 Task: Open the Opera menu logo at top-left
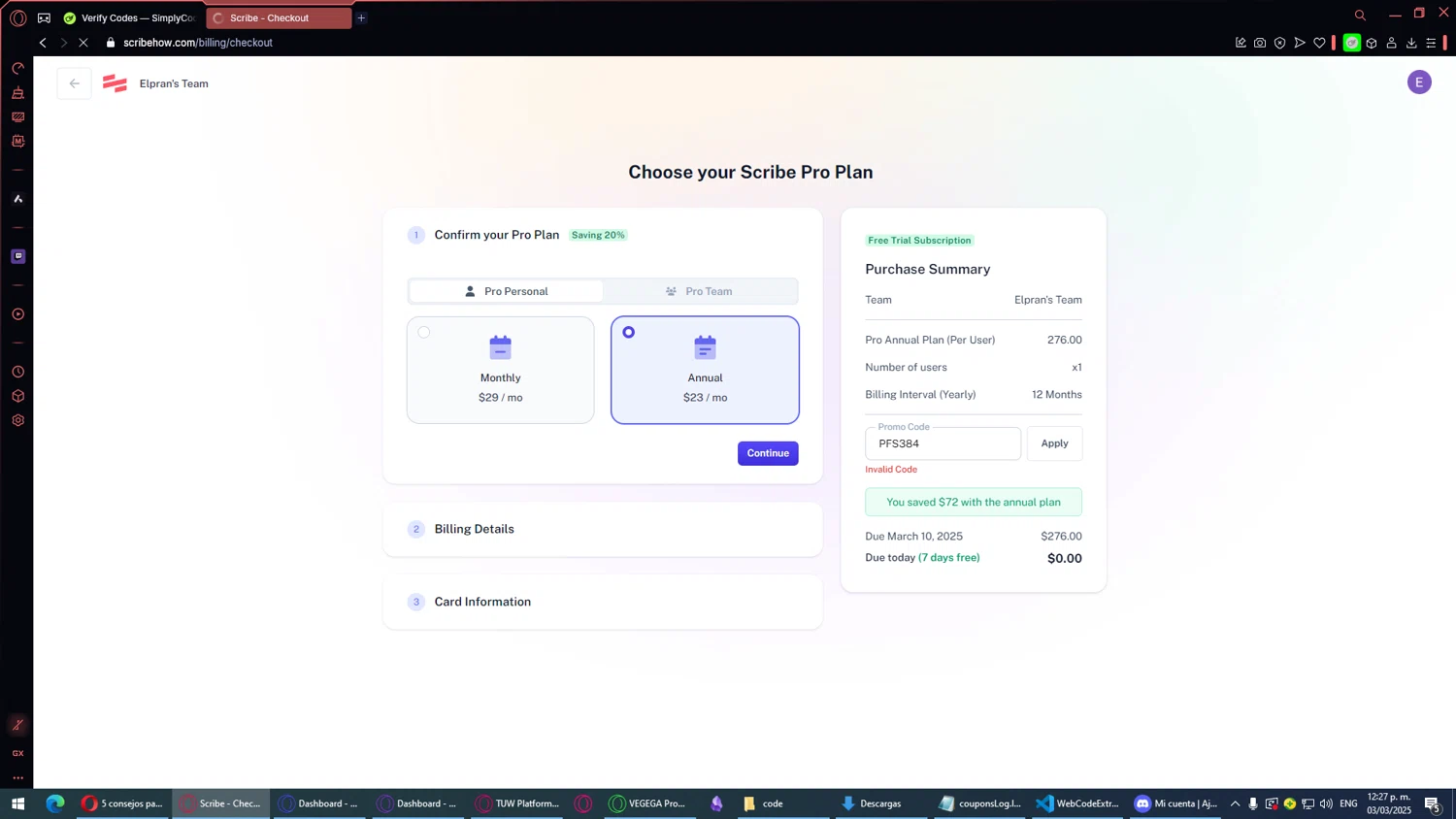[x=17, y=17]
